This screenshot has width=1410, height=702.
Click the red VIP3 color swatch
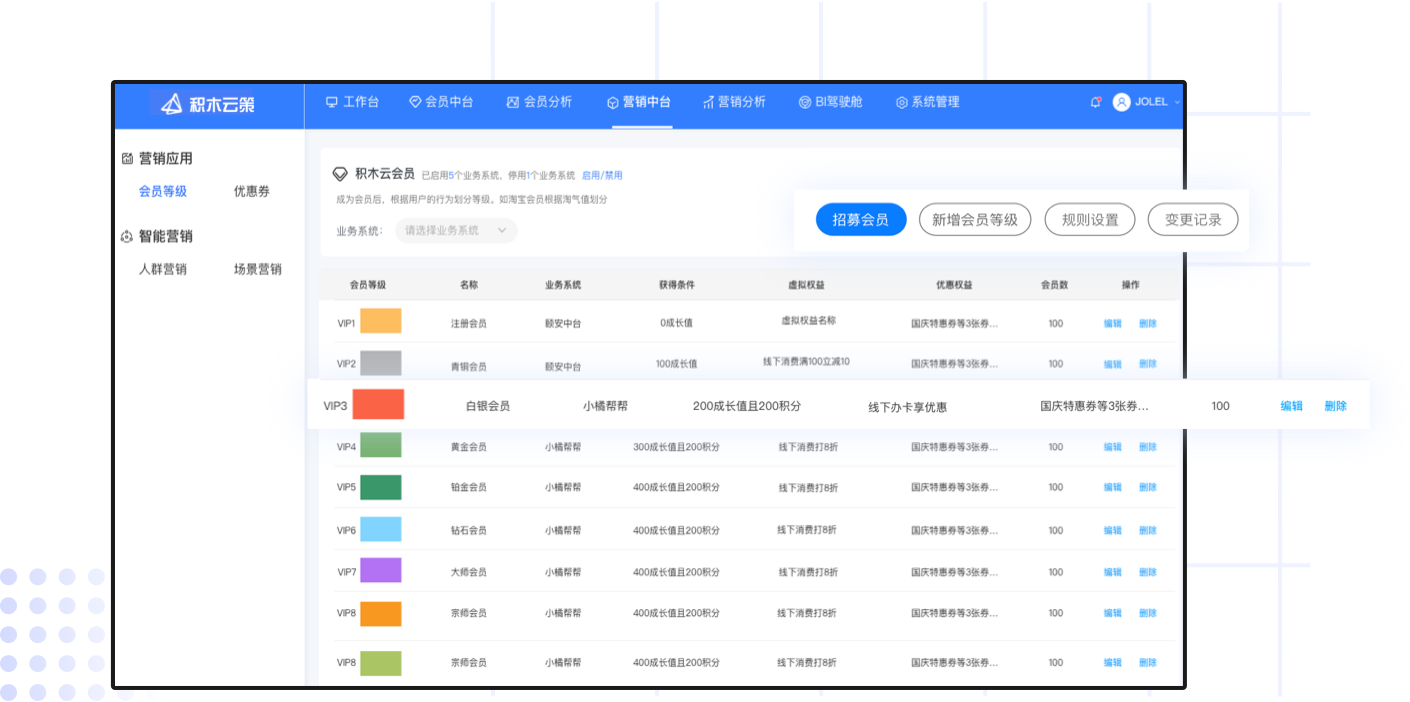[x=378, y=405]
